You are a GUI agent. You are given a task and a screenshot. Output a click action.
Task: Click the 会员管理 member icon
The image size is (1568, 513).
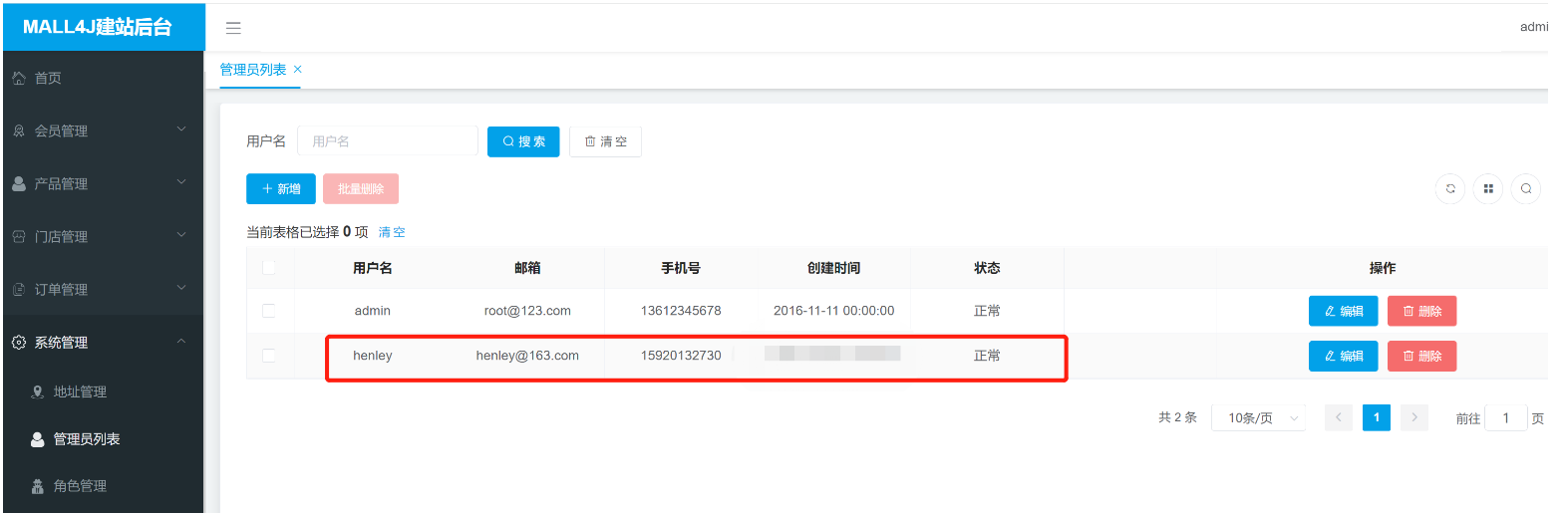point(19,130)
